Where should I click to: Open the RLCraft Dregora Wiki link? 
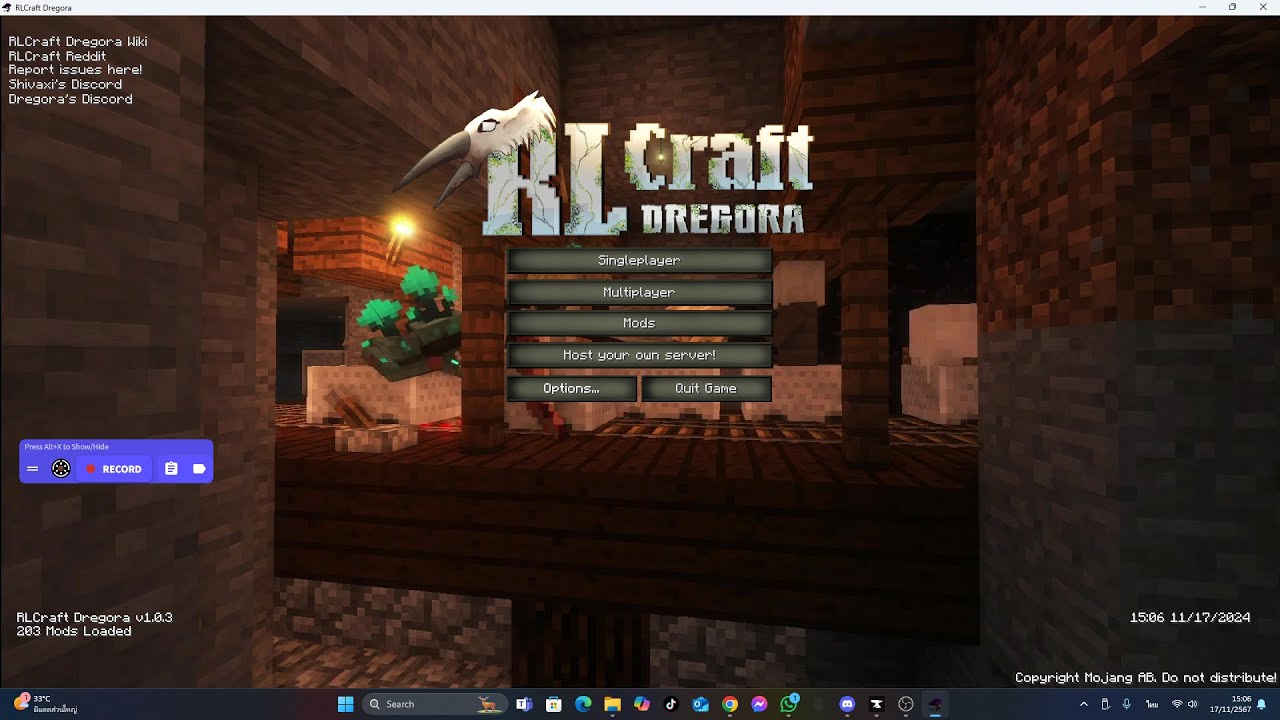[78, 42]
